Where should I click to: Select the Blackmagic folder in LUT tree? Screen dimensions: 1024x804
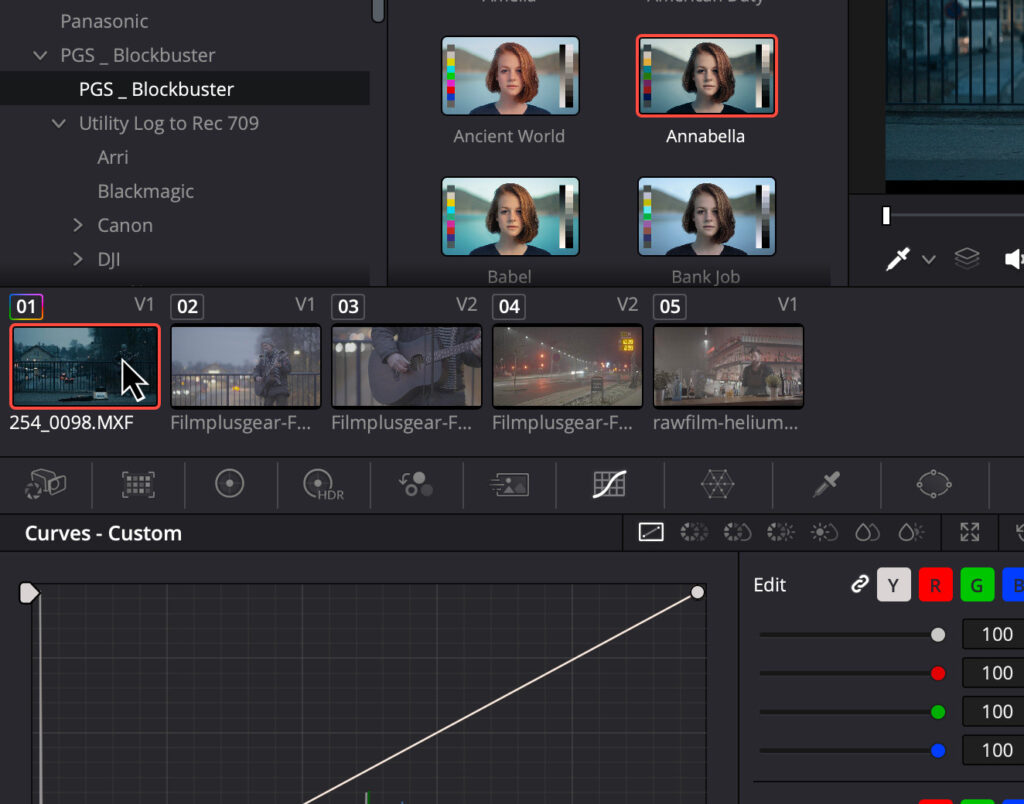click(145, 191)
